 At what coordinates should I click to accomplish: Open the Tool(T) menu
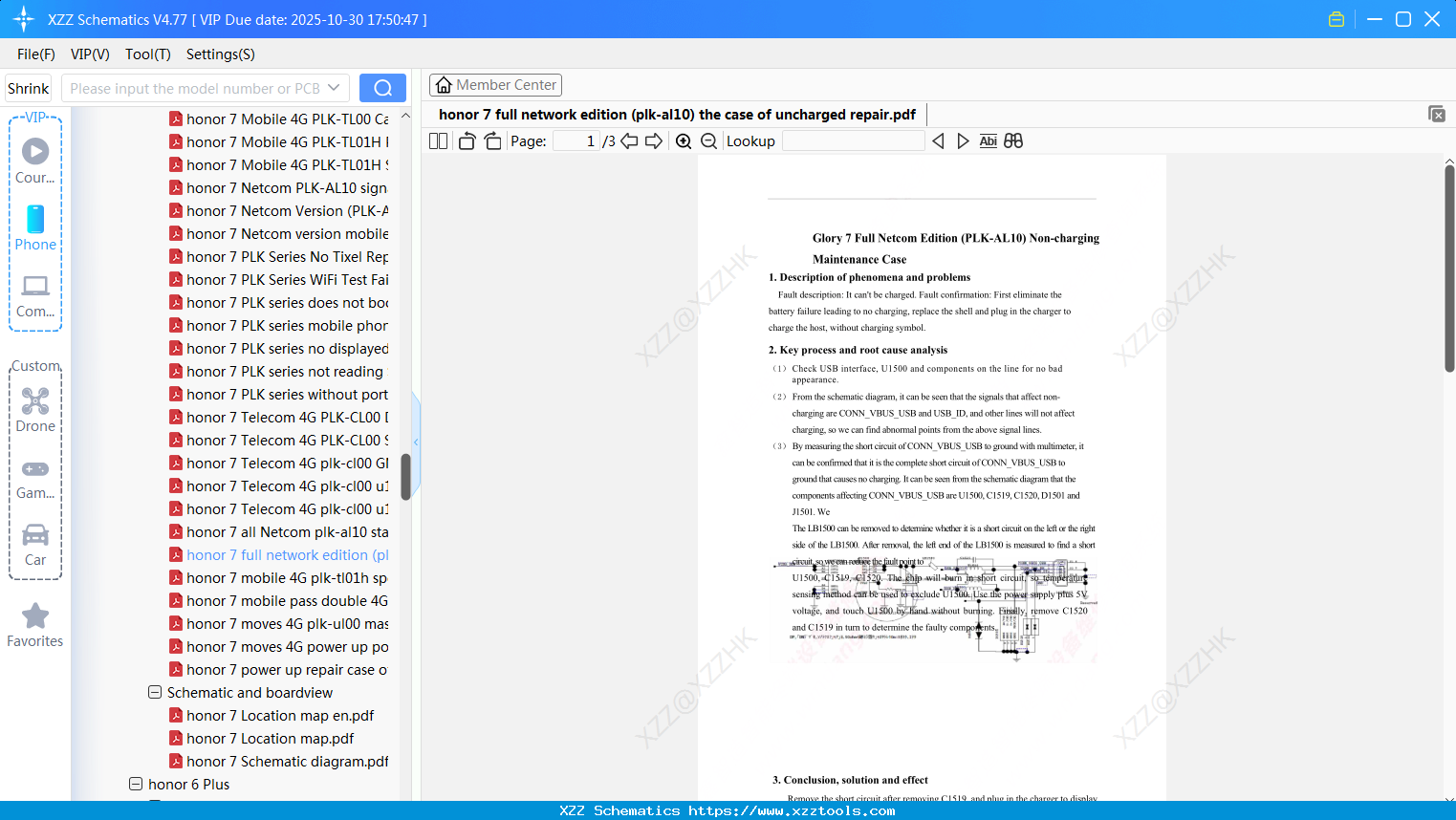click(148, 54)
